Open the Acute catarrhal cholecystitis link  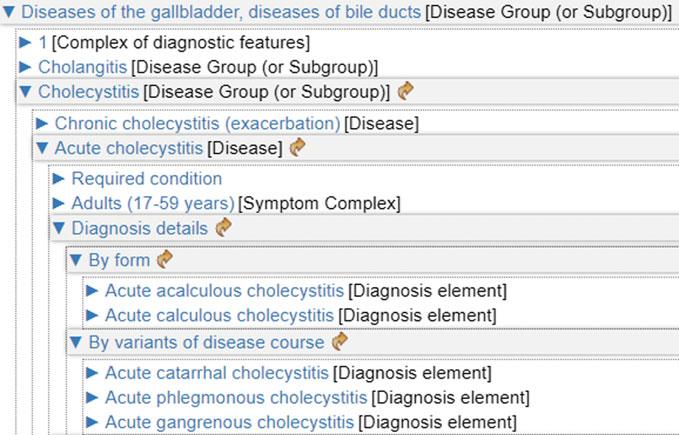[216, 373]
